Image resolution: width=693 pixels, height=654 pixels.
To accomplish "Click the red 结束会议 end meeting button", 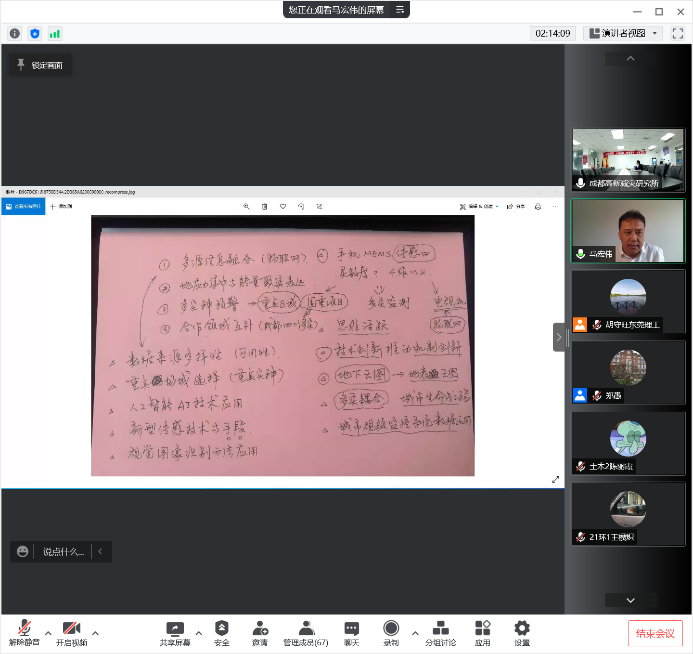I will tap(656, 633).
